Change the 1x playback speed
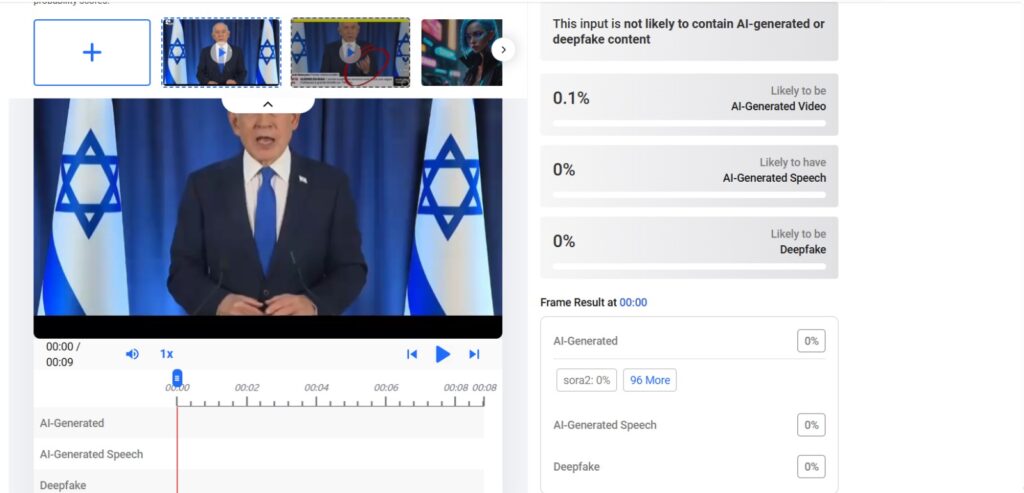Viewport: 1024px width, 493px height. (167, 354)
